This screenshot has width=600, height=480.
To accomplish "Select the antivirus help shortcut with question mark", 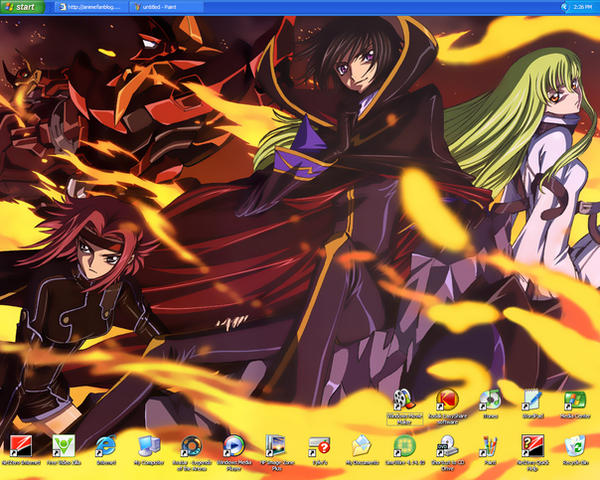I will pyautogui.click(x=532, y=453).
